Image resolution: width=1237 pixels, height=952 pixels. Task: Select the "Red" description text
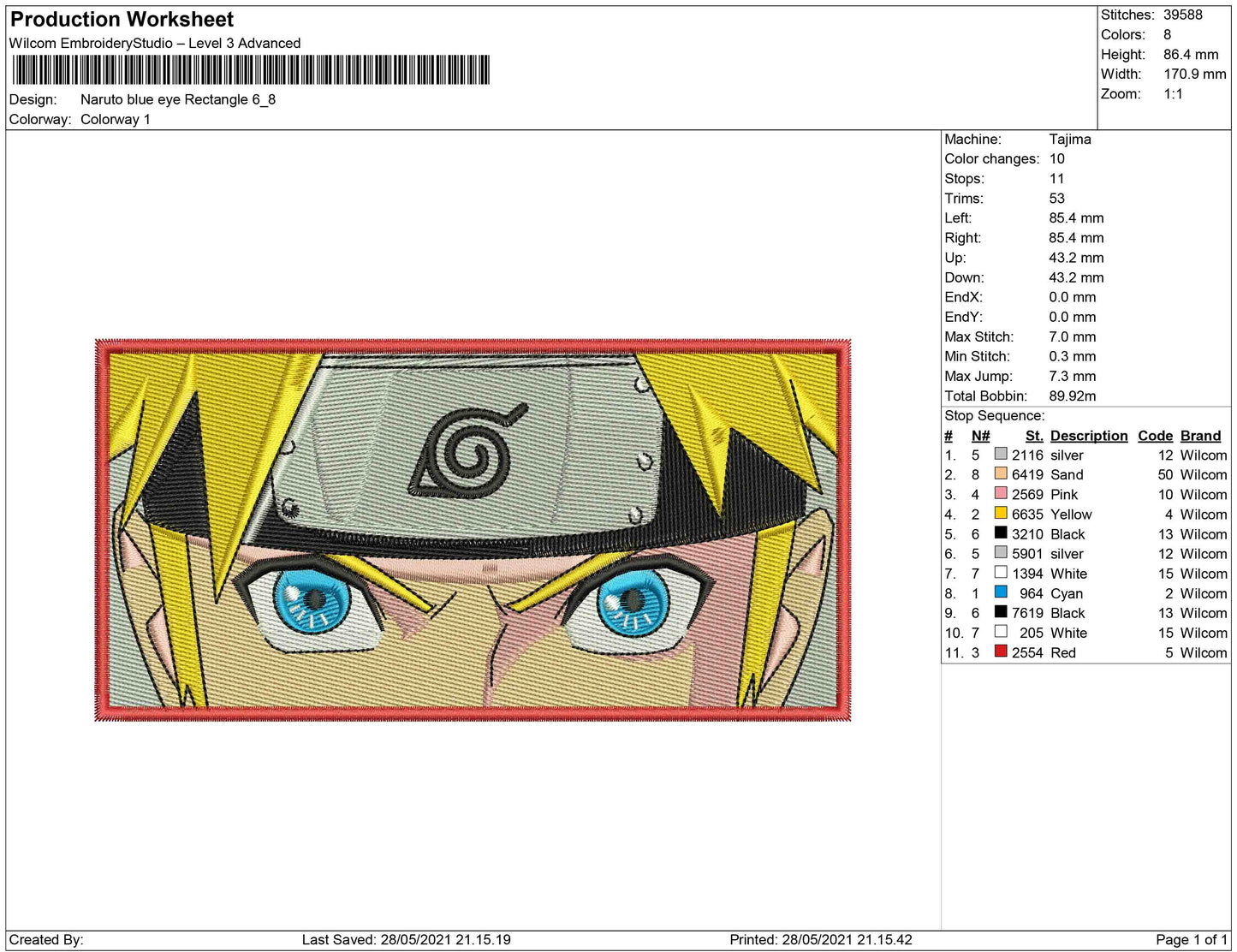[1063, 652]
